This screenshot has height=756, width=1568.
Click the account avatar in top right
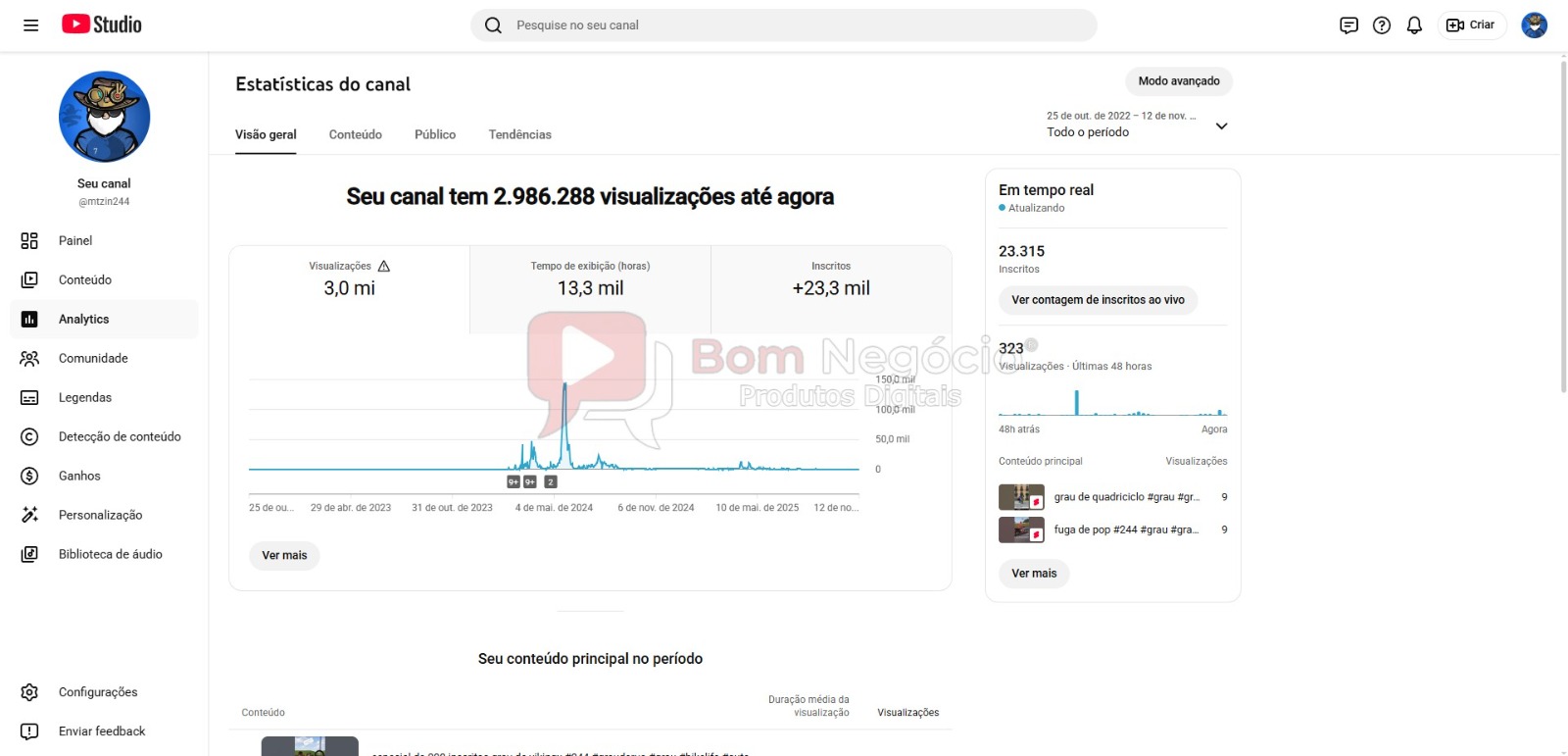[1534, 25]
